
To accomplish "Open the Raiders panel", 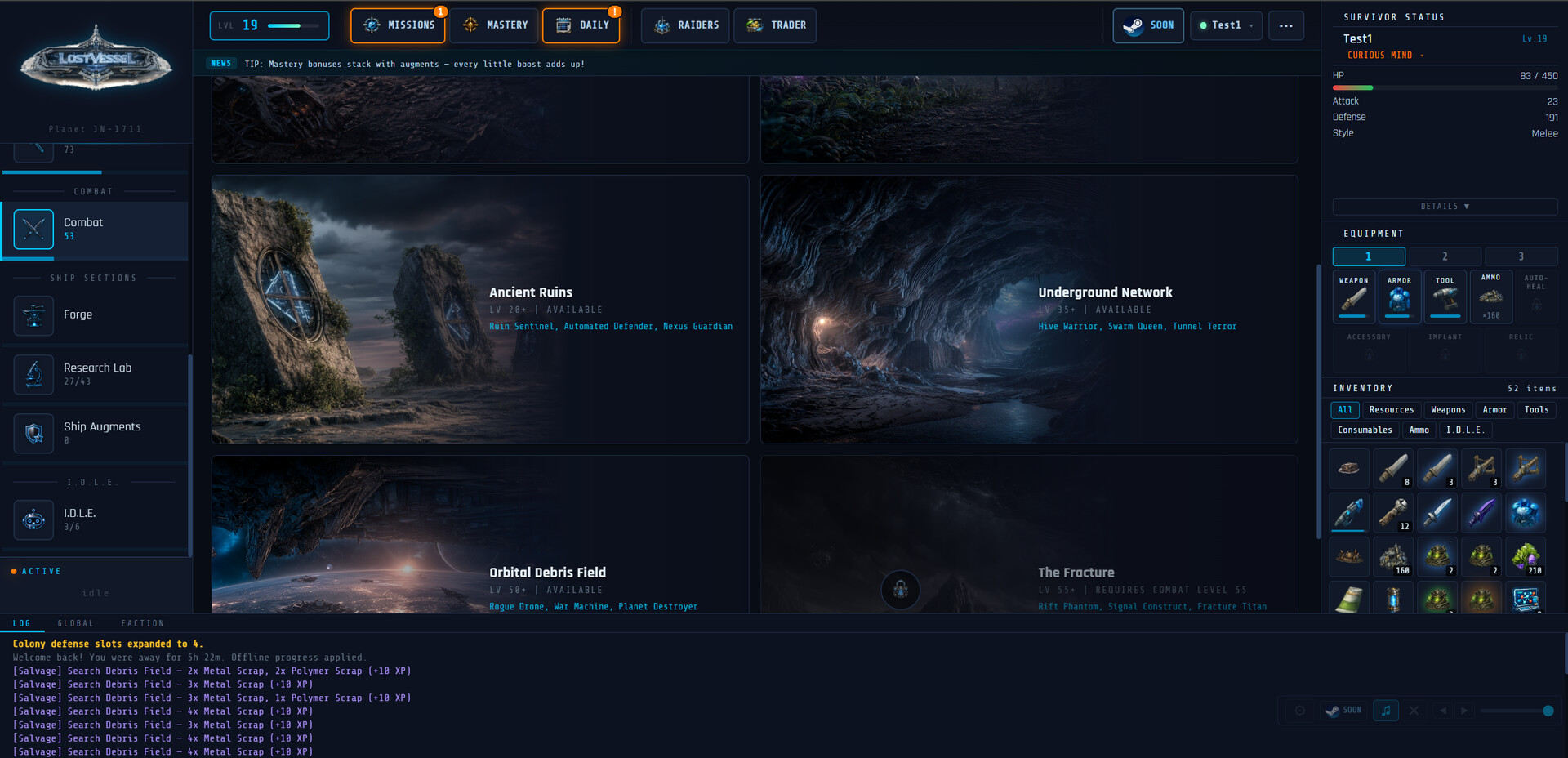I will point(687,25).
